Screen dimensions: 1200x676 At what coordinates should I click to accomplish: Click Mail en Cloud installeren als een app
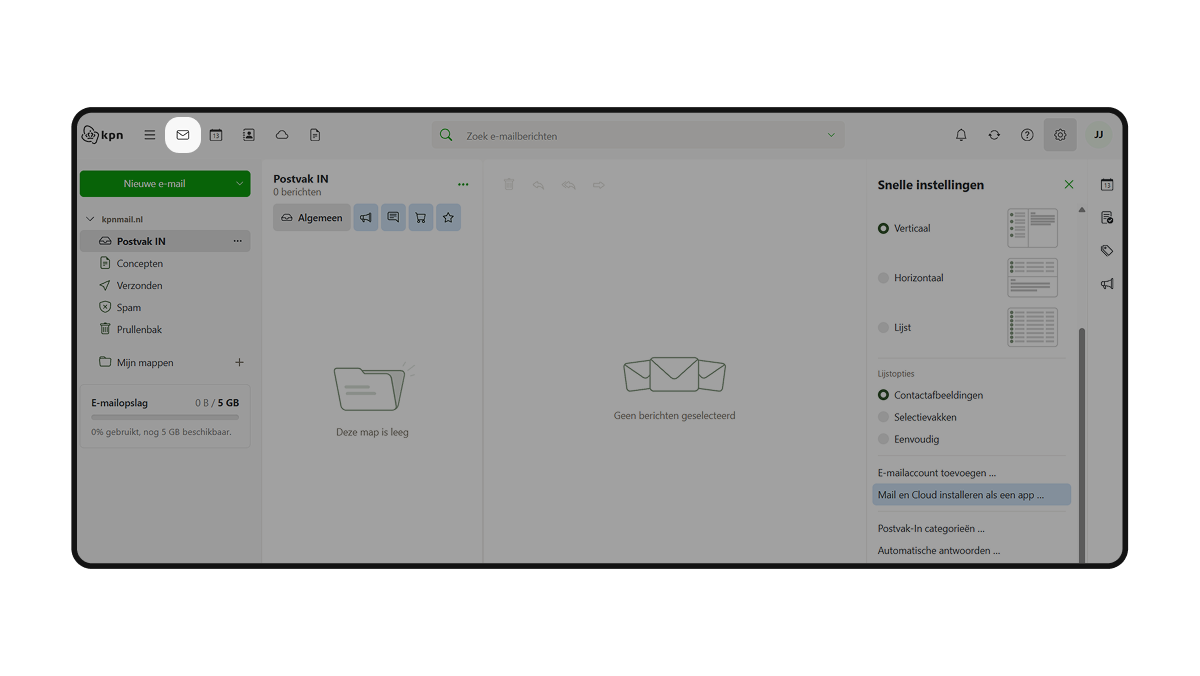(971, 495)
